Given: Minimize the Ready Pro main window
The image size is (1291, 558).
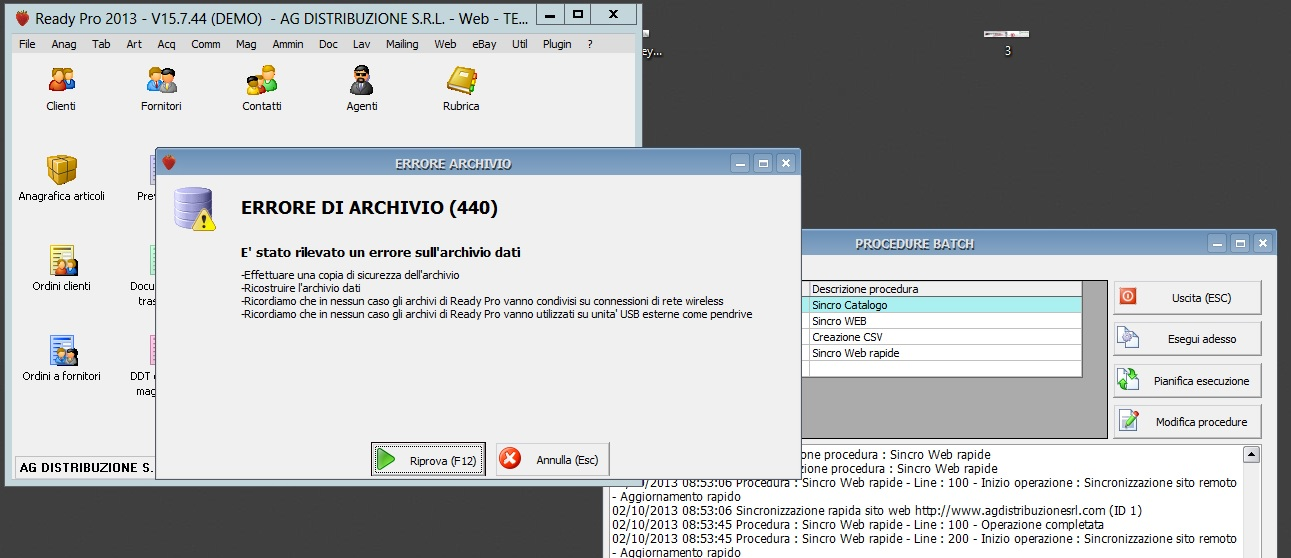Looking at the screenshot, I should tap(550, 14).
